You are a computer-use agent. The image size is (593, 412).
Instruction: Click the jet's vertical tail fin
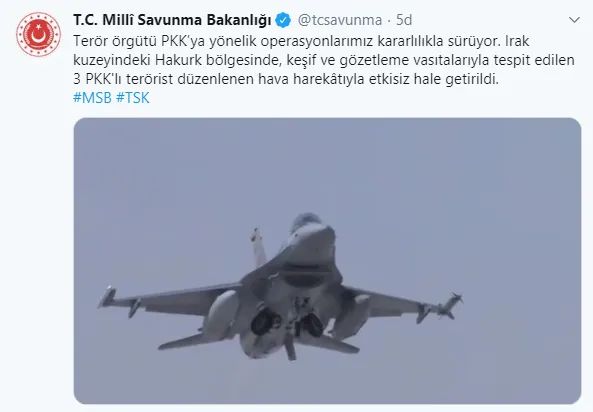[259, 247]
